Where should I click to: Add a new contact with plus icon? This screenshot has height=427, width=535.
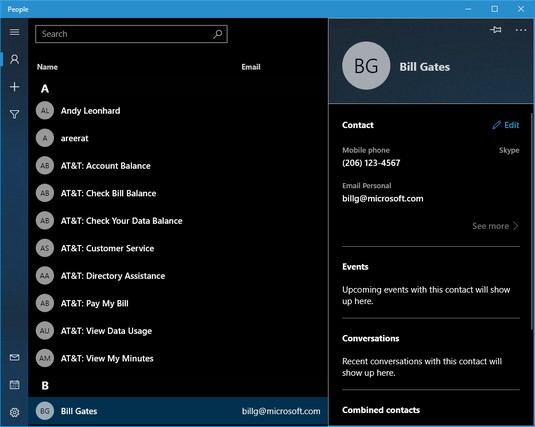14,87
